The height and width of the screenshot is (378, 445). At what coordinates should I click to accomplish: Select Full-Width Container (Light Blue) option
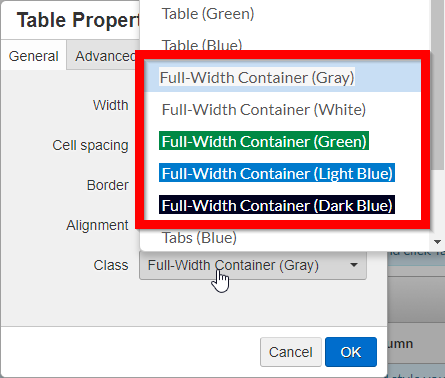(x=283, y=173)
